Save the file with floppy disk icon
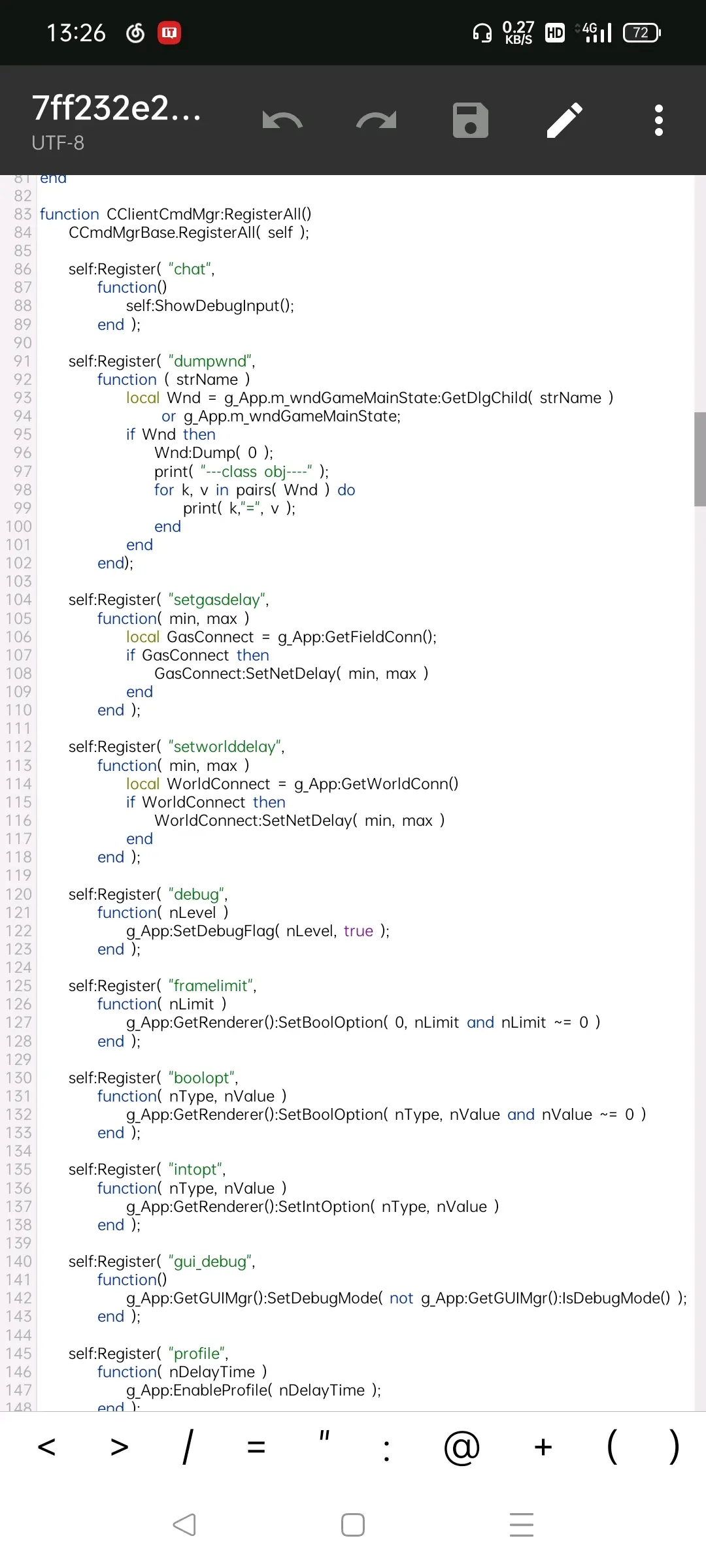The height and width of the screenshot is (1568, 706). [471, 120]
